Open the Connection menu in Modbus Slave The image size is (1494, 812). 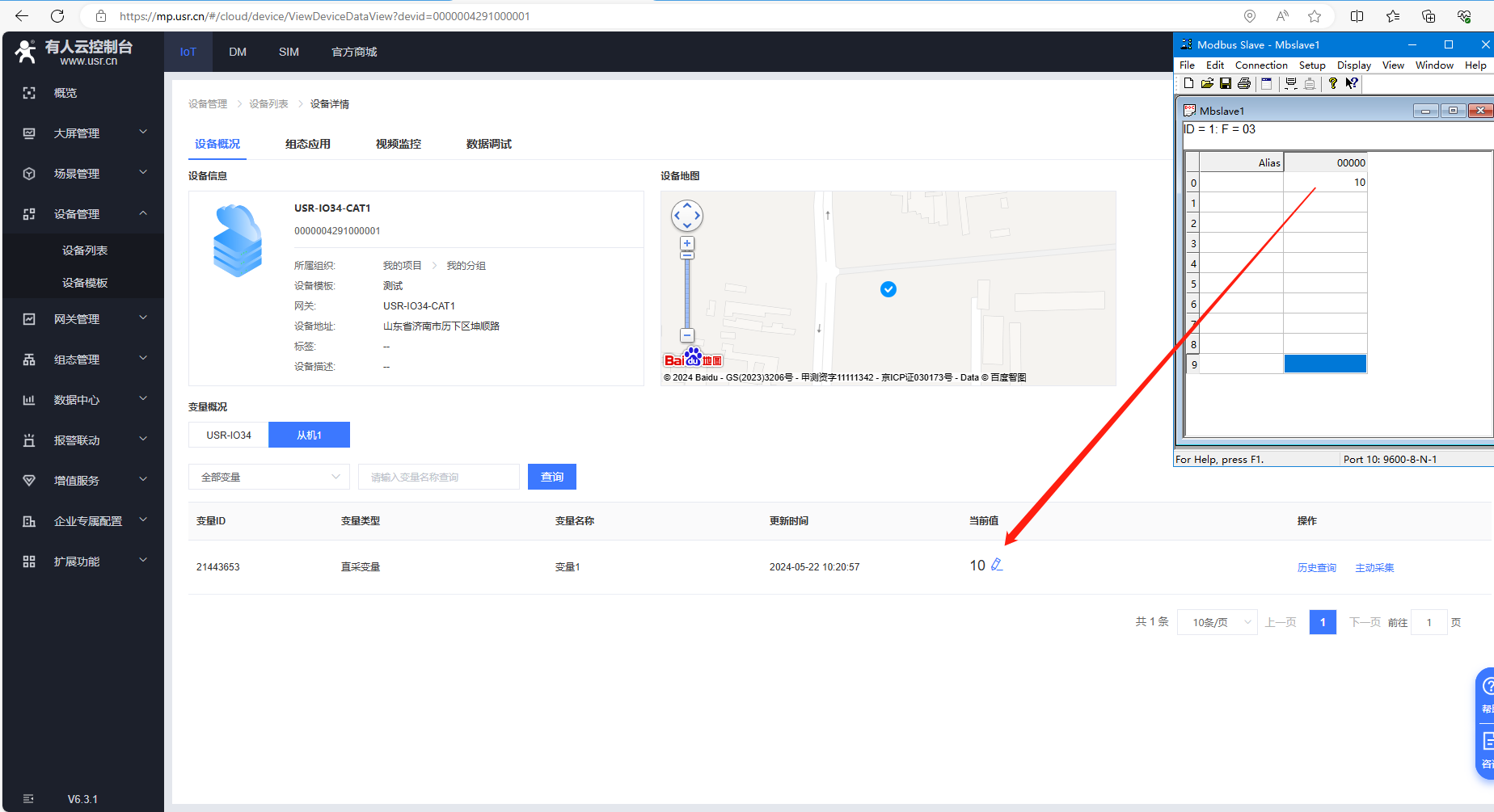1260,65
